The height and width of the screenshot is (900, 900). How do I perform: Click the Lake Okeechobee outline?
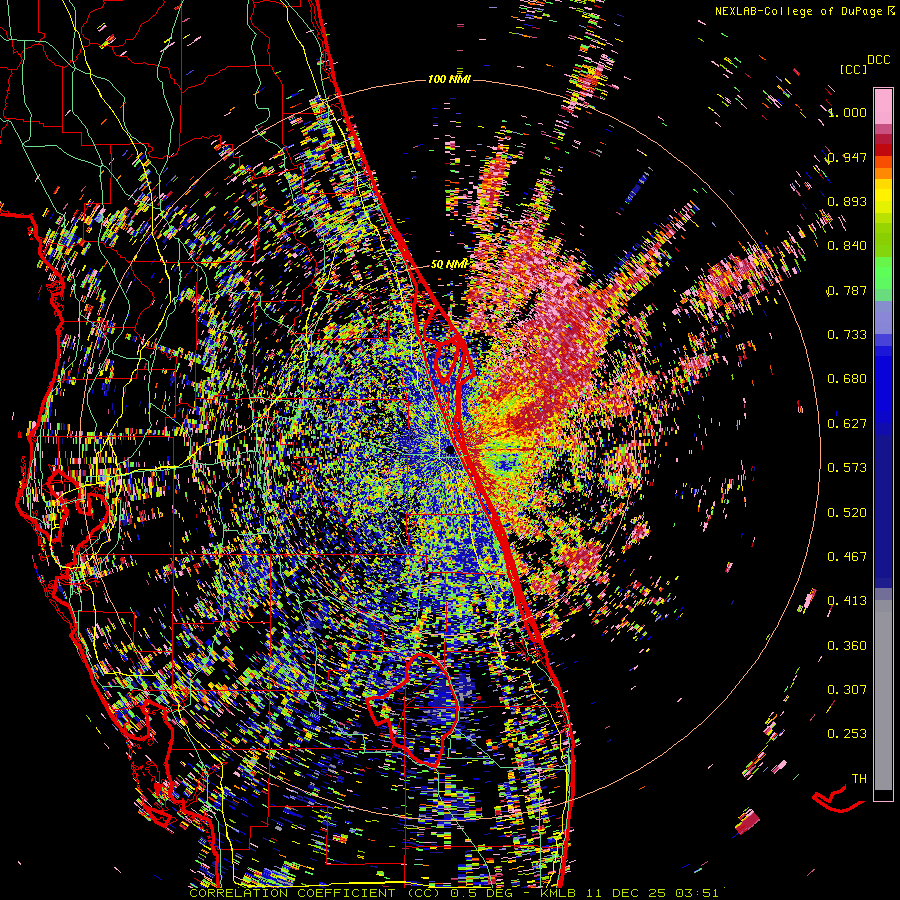414,711
